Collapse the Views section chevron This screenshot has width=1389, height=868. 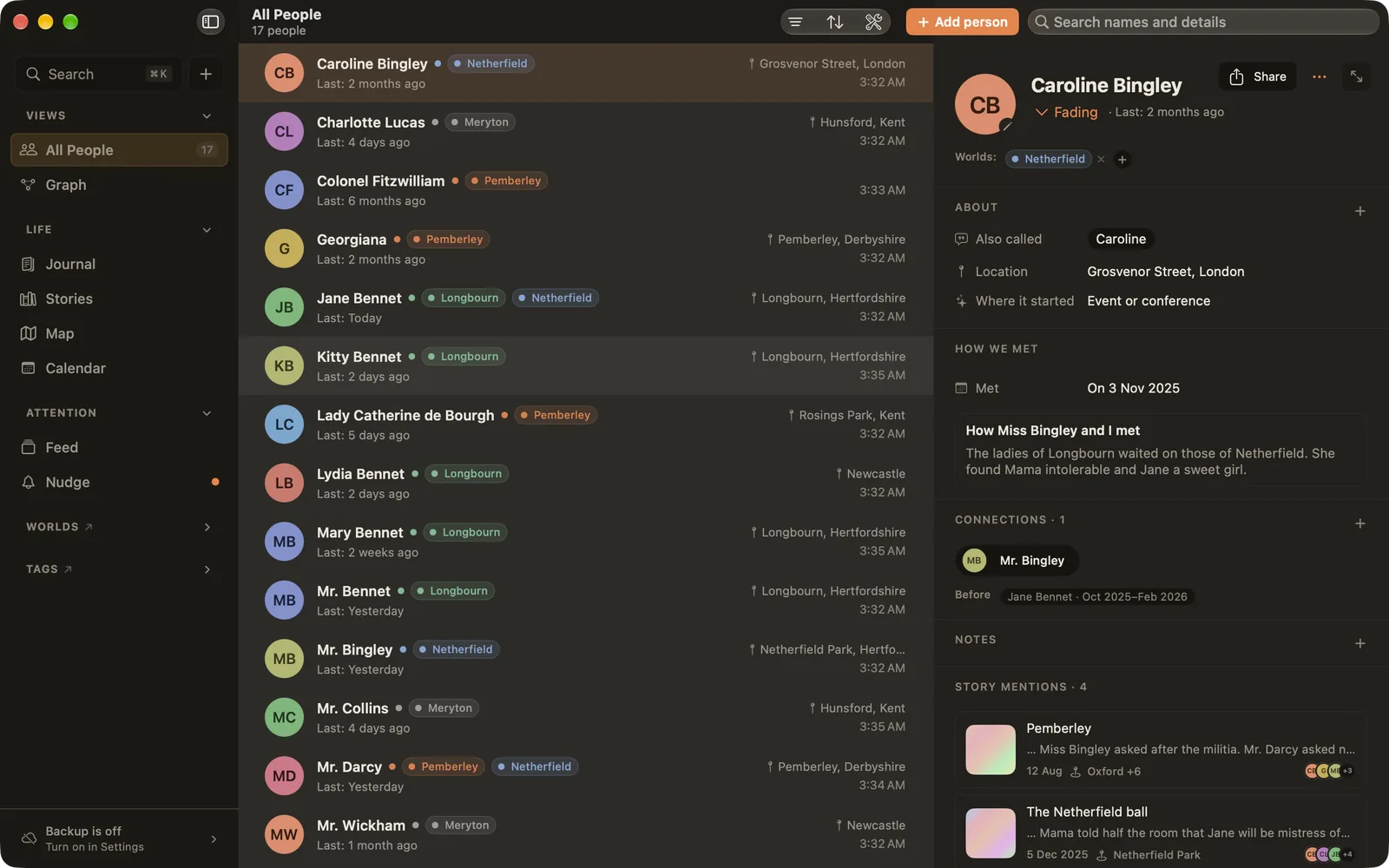pos(207,115)
